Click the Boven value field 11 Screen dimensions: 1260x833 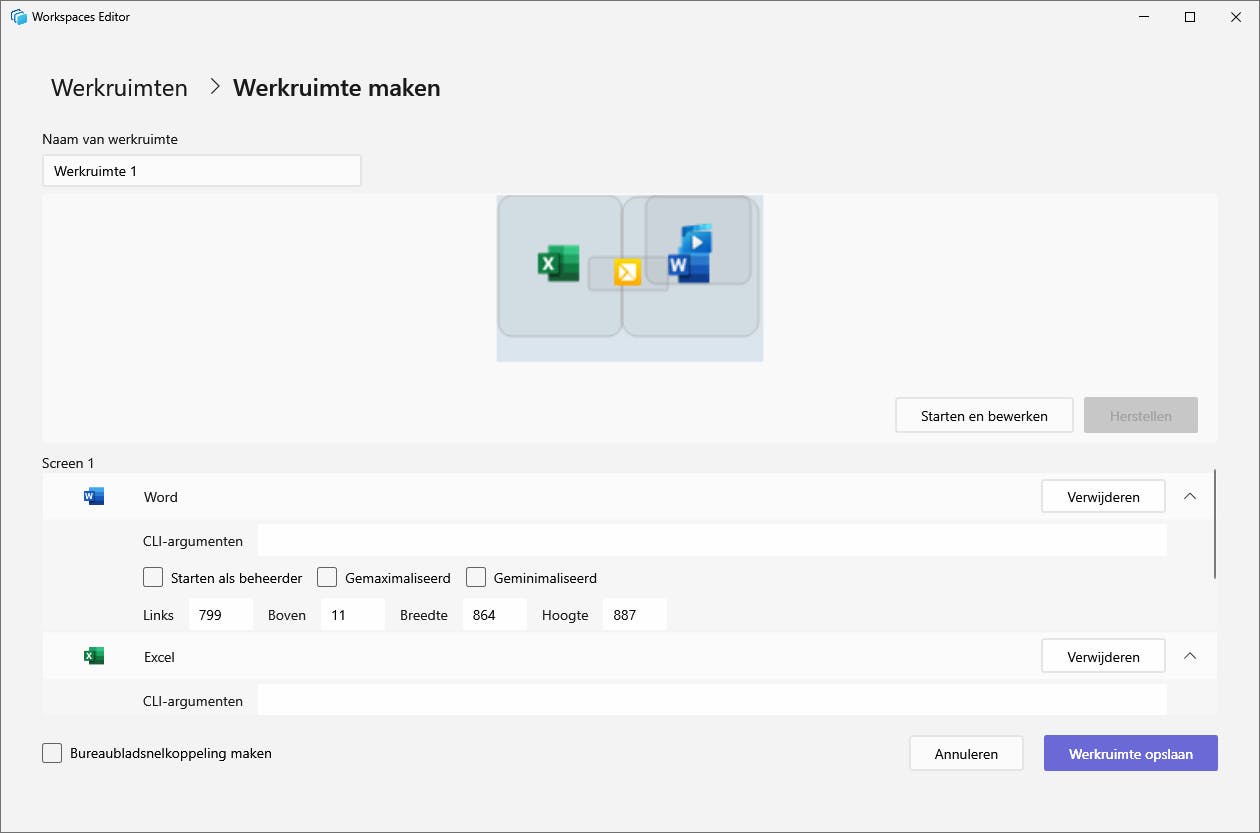pyautogui.click(x=353, y=615)
